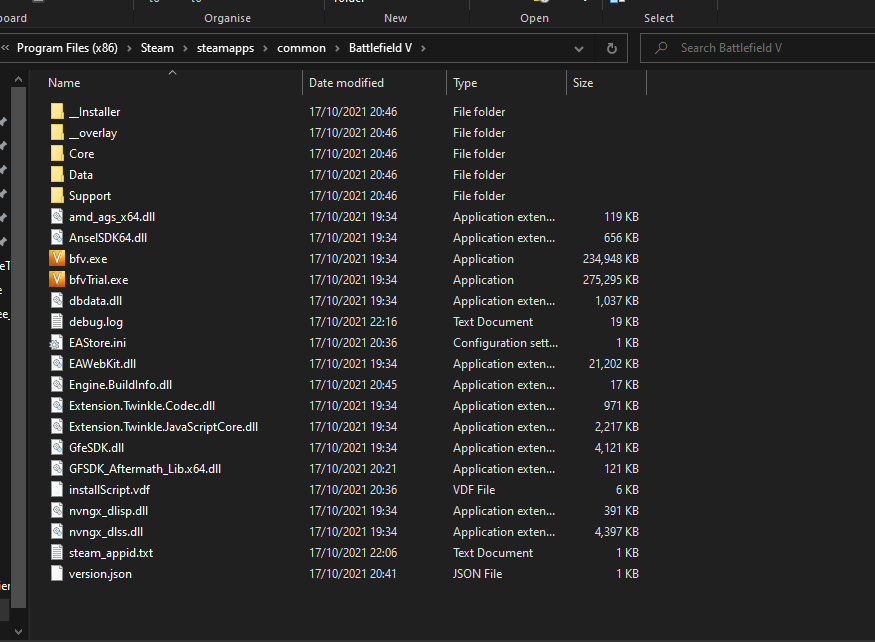The height and width of the screenshot is (642, 875).
Task: Select the Support folder icon
Action: tap(57, 196)
